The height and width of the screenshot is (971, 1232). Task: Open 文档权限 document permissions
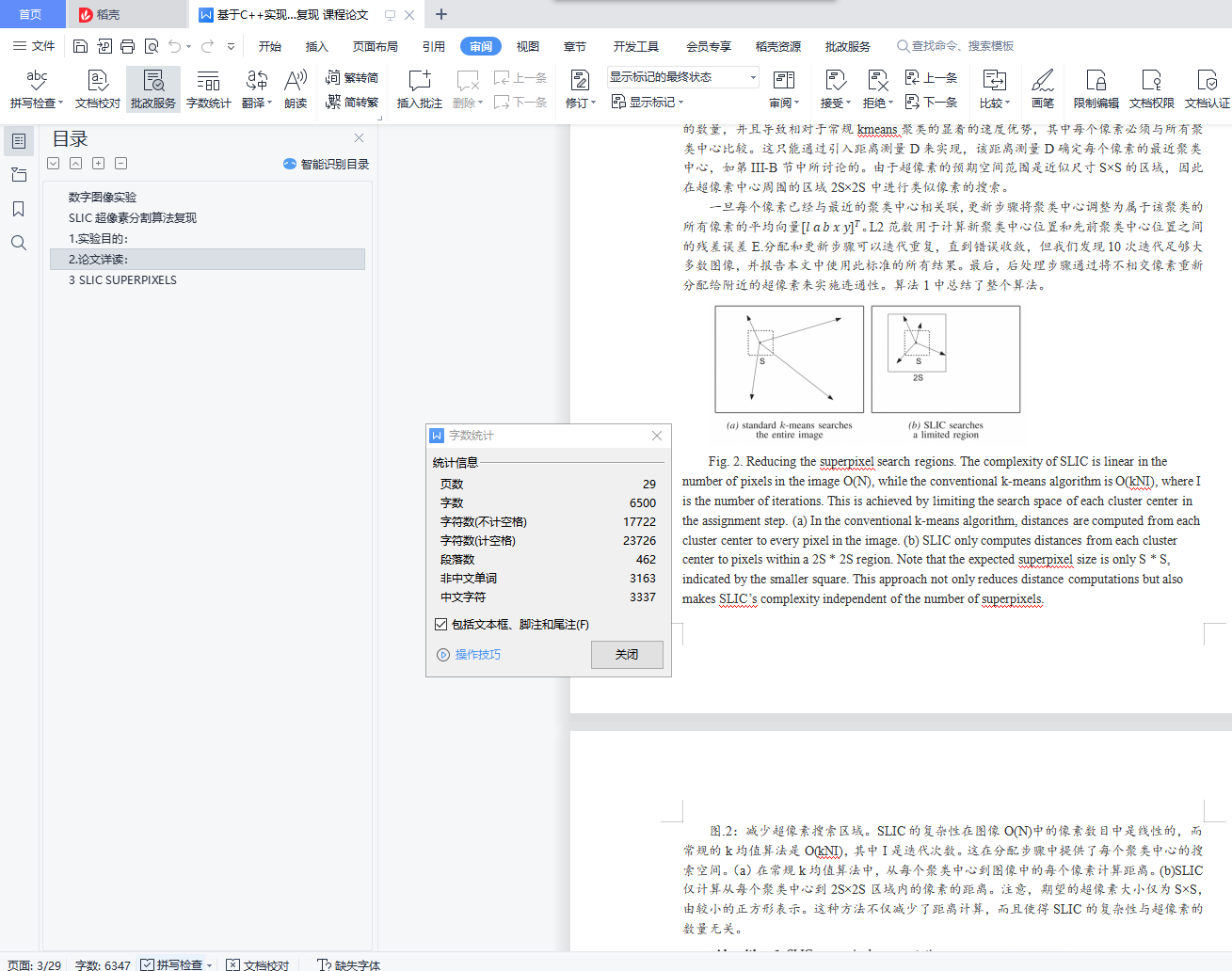[x=1152, y=89]
